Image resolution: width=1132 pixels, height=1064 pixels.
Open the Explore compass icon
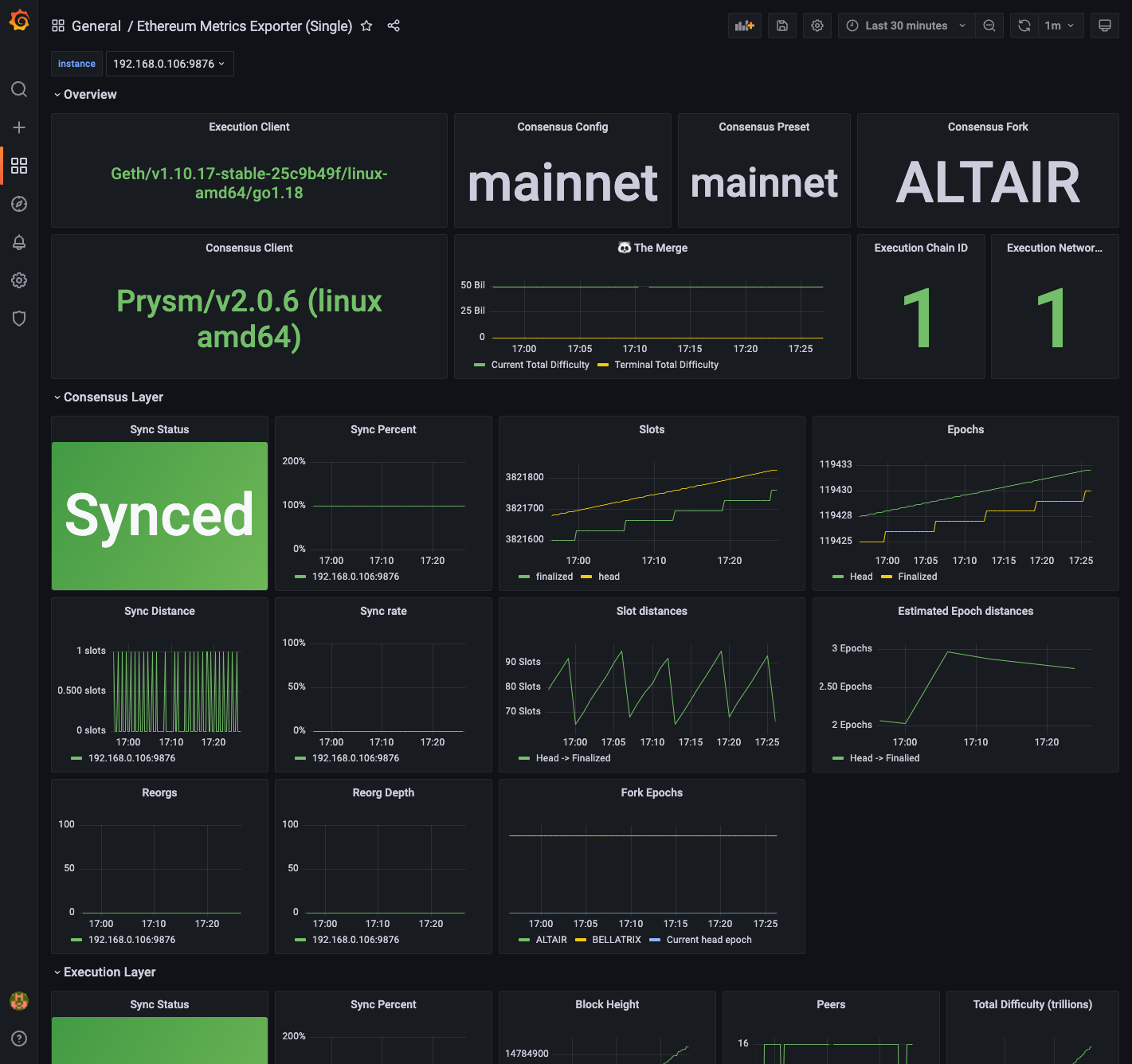coord(19,204)
